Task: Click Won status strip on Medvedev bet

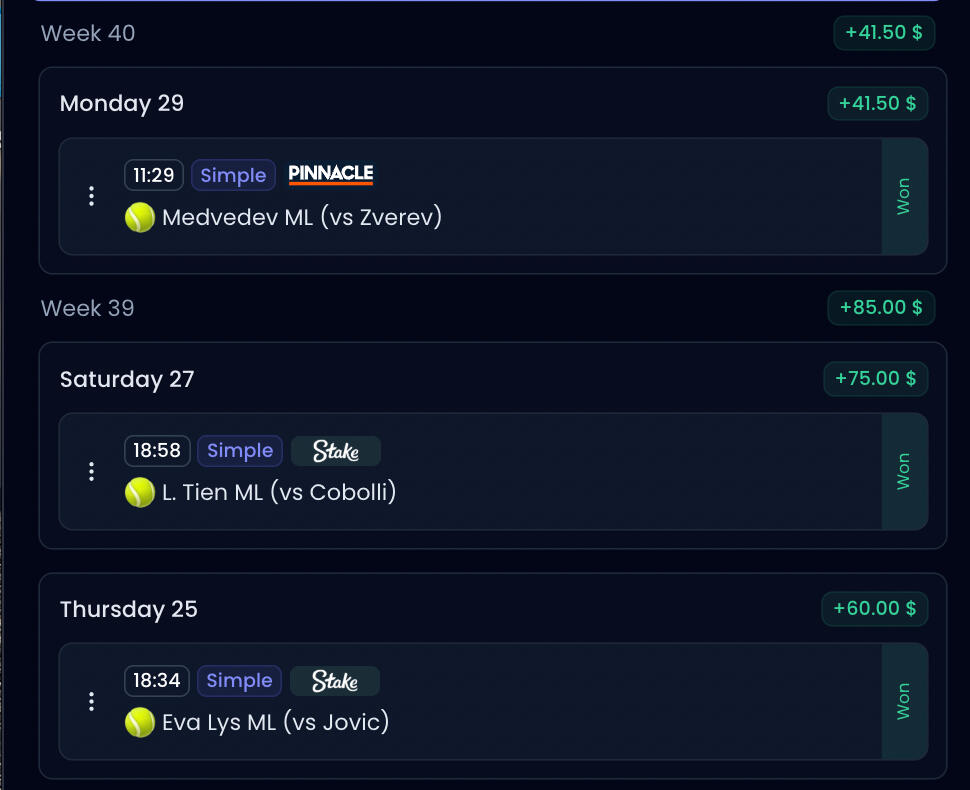Action: [x=904, y=196]
